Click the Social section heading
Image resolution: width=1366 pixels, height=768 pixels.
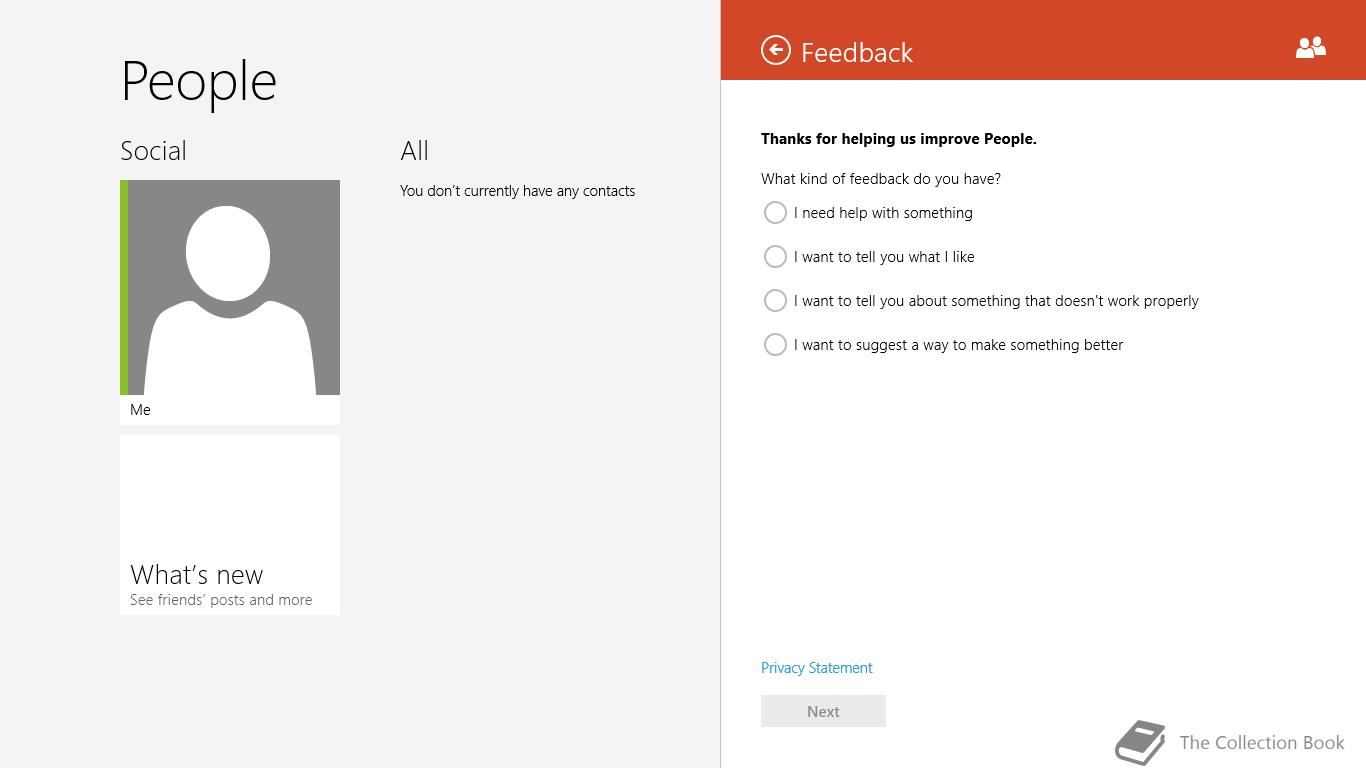153,151
